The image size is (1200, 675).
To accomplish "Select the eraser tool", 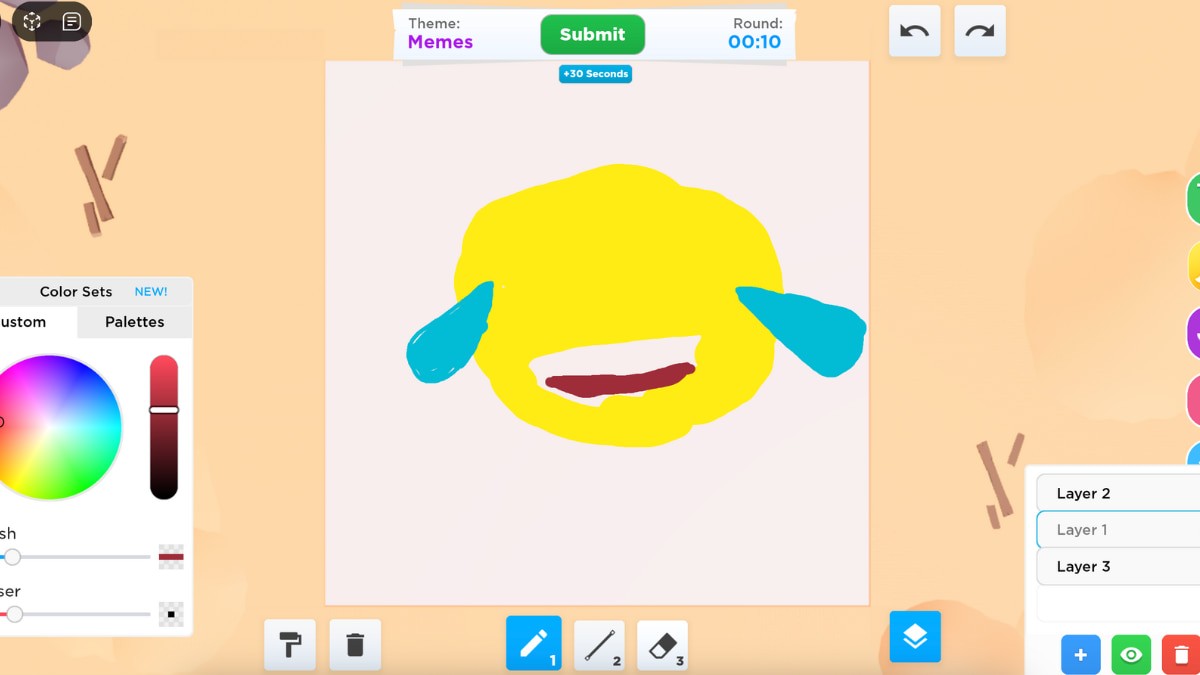I will tap(662, 646).
